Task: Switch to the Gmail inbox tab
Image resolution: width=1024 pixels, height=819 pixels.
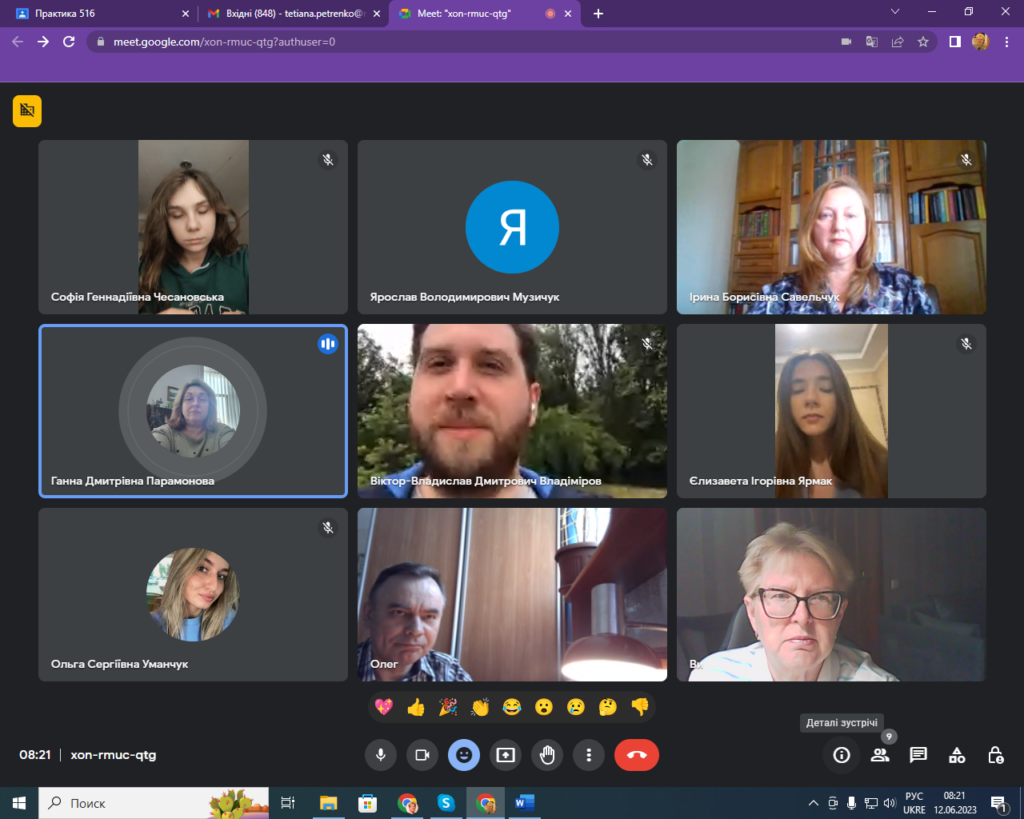Action: click(285, 13)
